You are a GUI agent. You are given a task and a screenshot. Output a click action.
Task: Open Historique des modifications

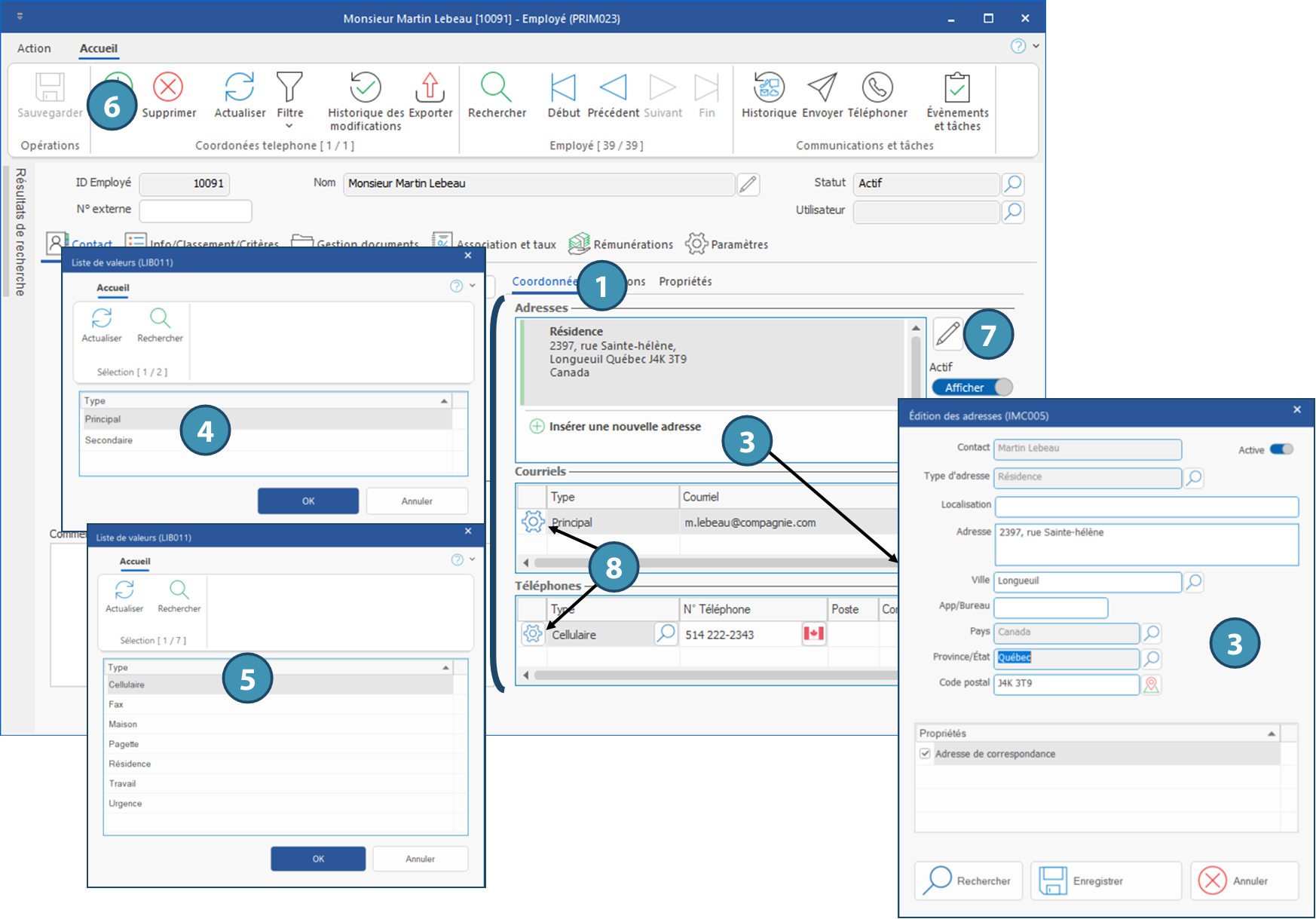click(x=366, y=87)
